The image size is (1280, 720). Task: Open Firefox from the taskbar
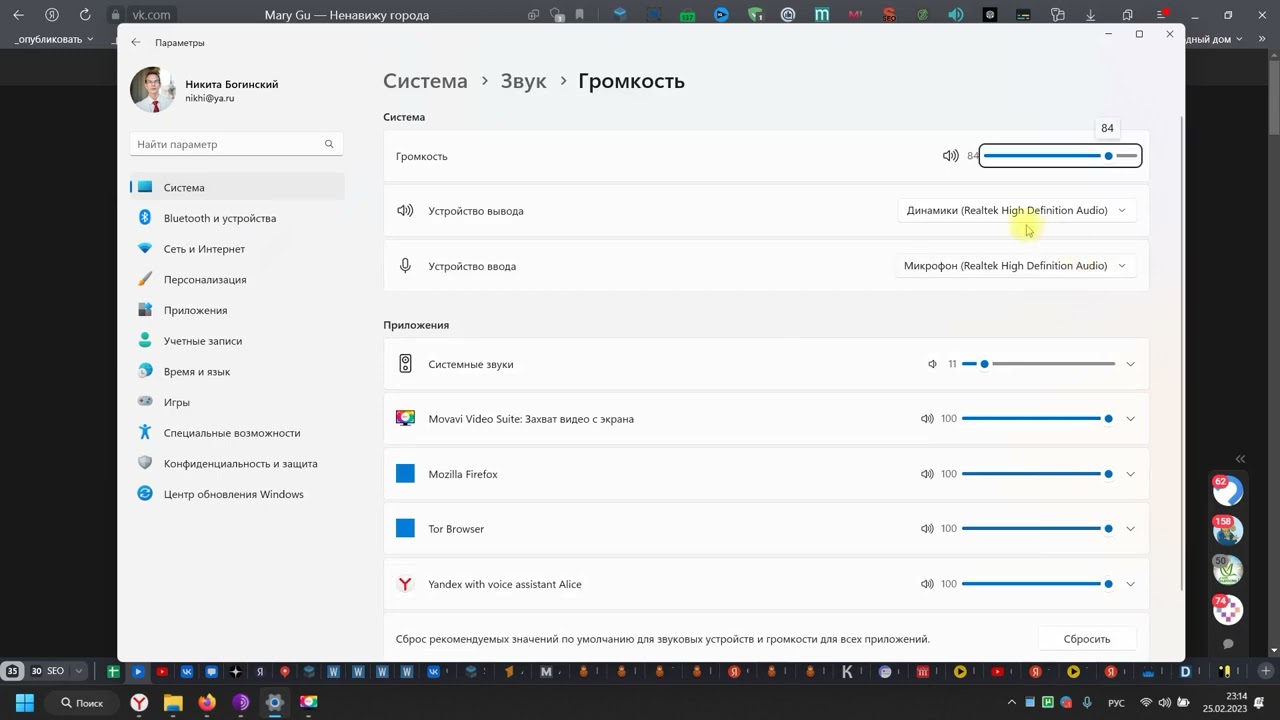click(207, 702)
